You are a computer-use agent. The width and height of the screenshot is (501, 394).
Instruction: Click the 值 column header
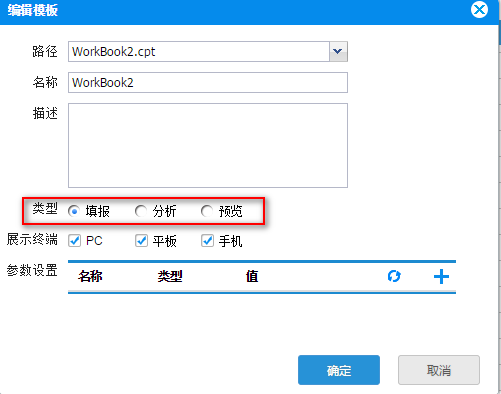[252, 276]
